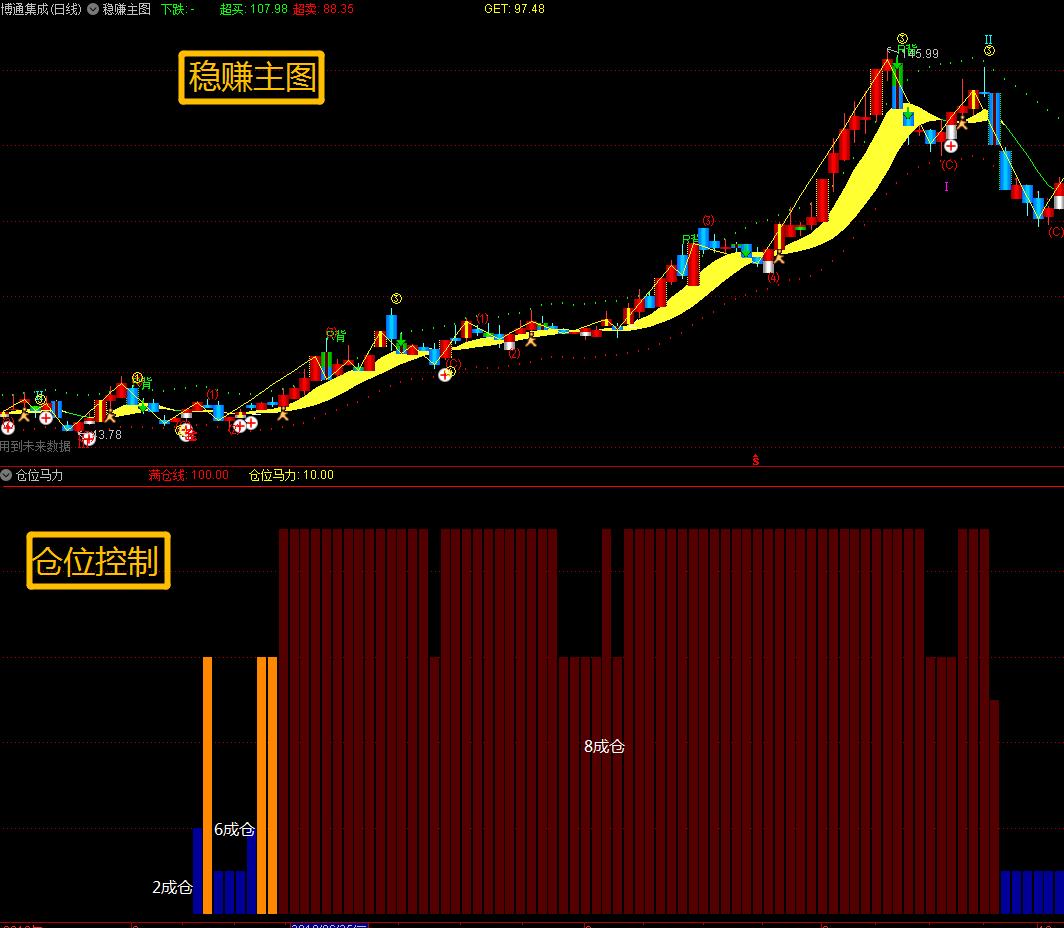Image resolution: width=1064 pixels, height=928 pixels.
Task: Click the magenta I wave marker
Action: click(x=947, y=186)
